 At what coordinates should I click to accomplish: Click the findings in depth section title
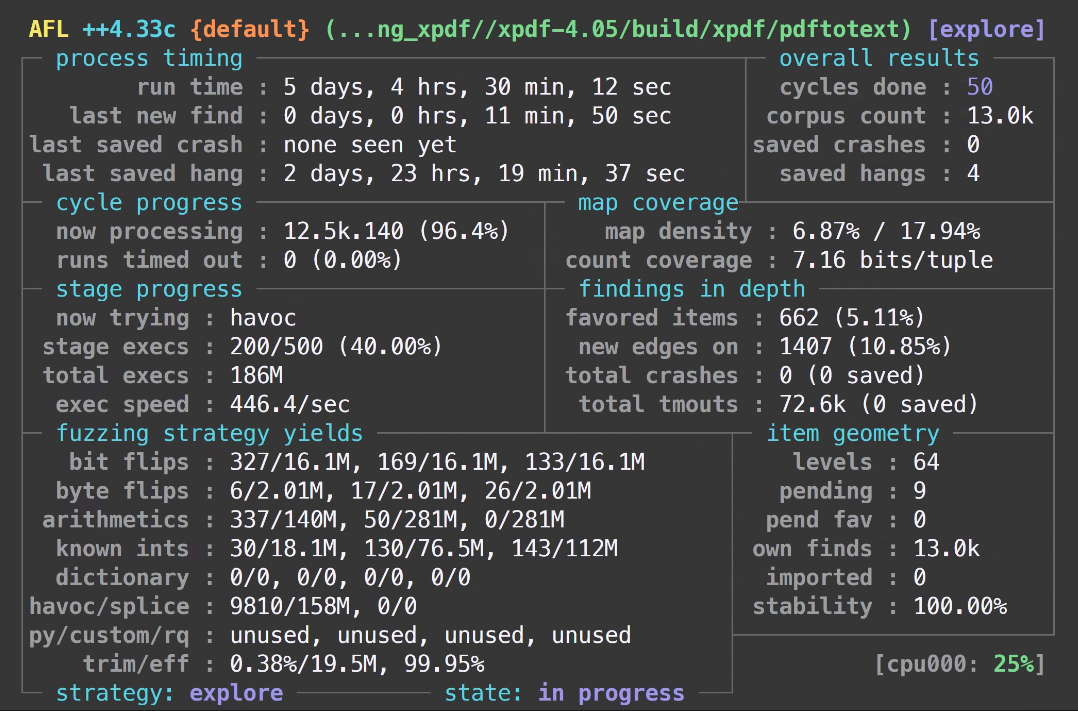[x=692, y=289]
